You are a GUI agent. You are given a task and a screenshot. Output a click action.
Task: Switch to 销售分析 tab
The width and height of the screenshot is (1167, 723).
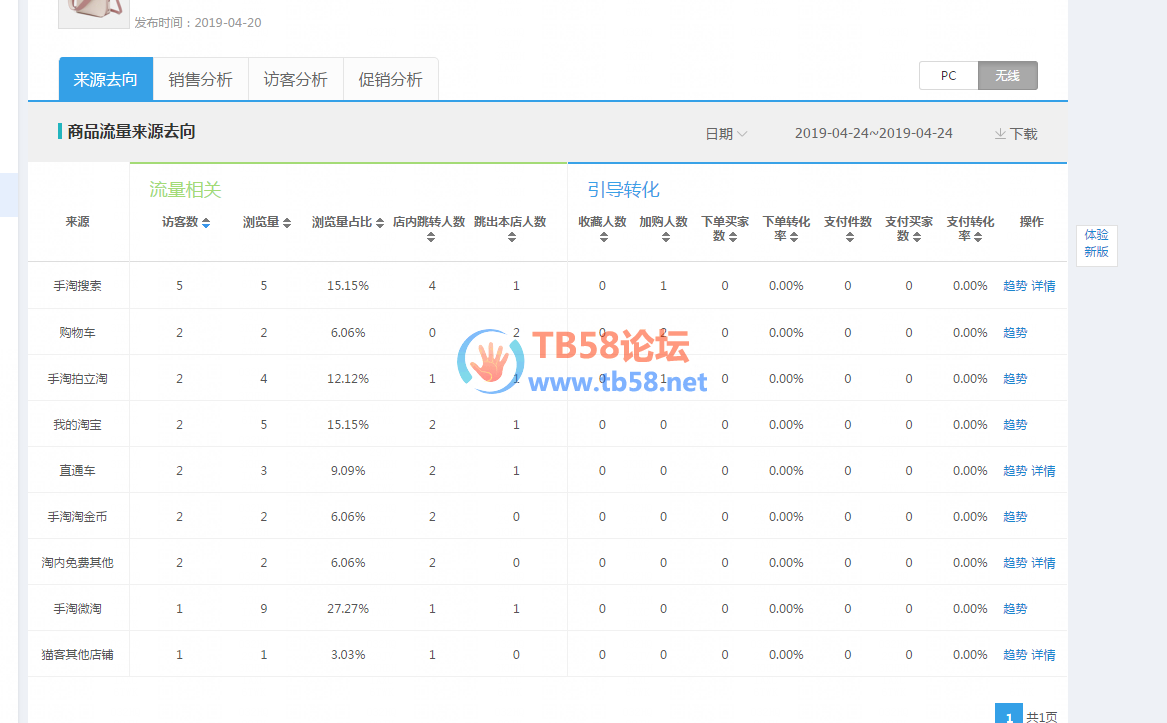click(200, 80)
